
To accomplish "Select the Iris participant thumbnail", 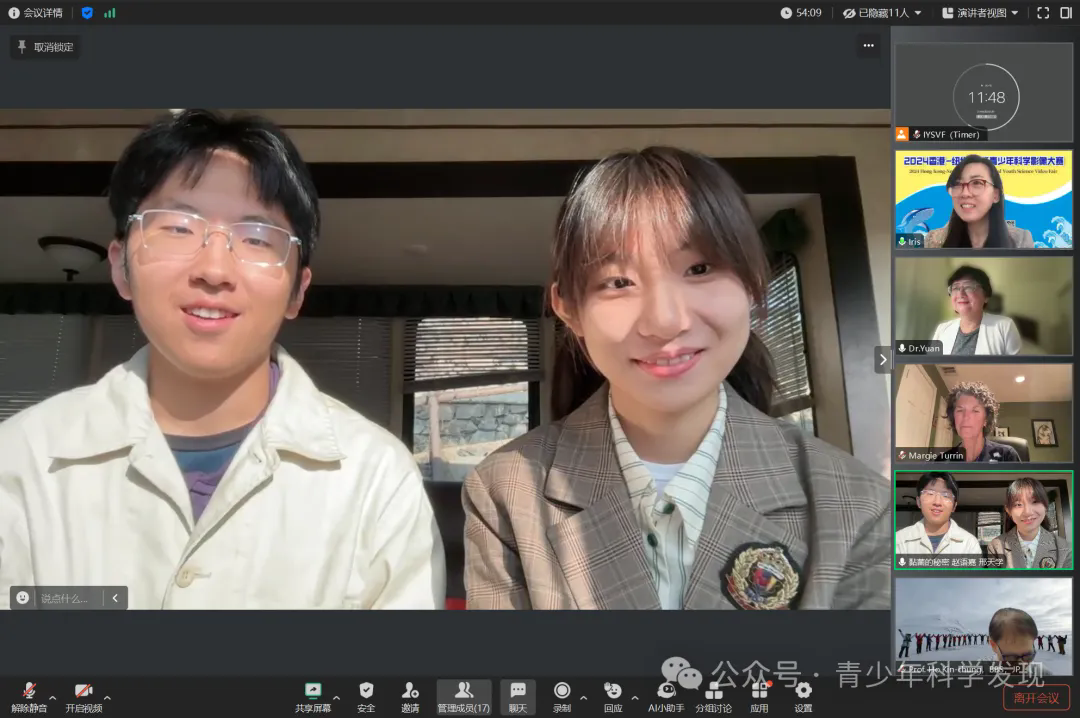I will pos(984,199).
